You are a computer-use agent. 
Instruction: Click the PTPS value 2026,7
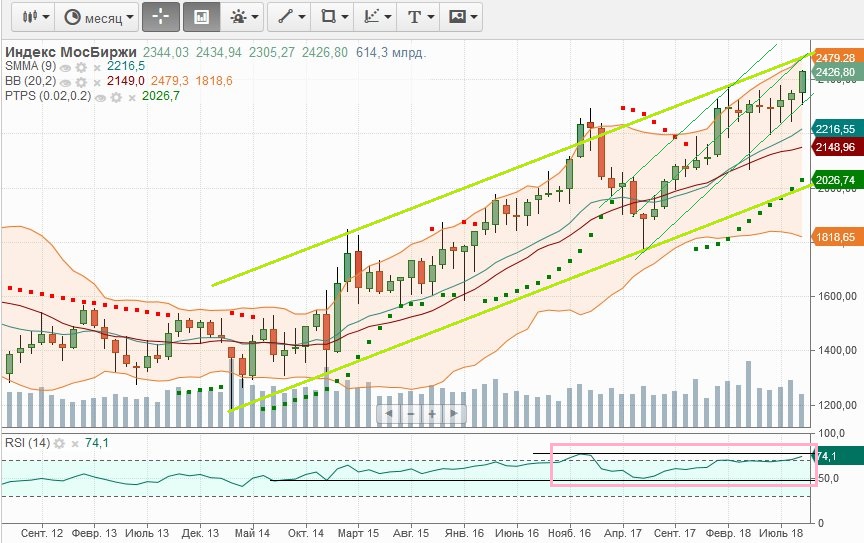[161, 96]
